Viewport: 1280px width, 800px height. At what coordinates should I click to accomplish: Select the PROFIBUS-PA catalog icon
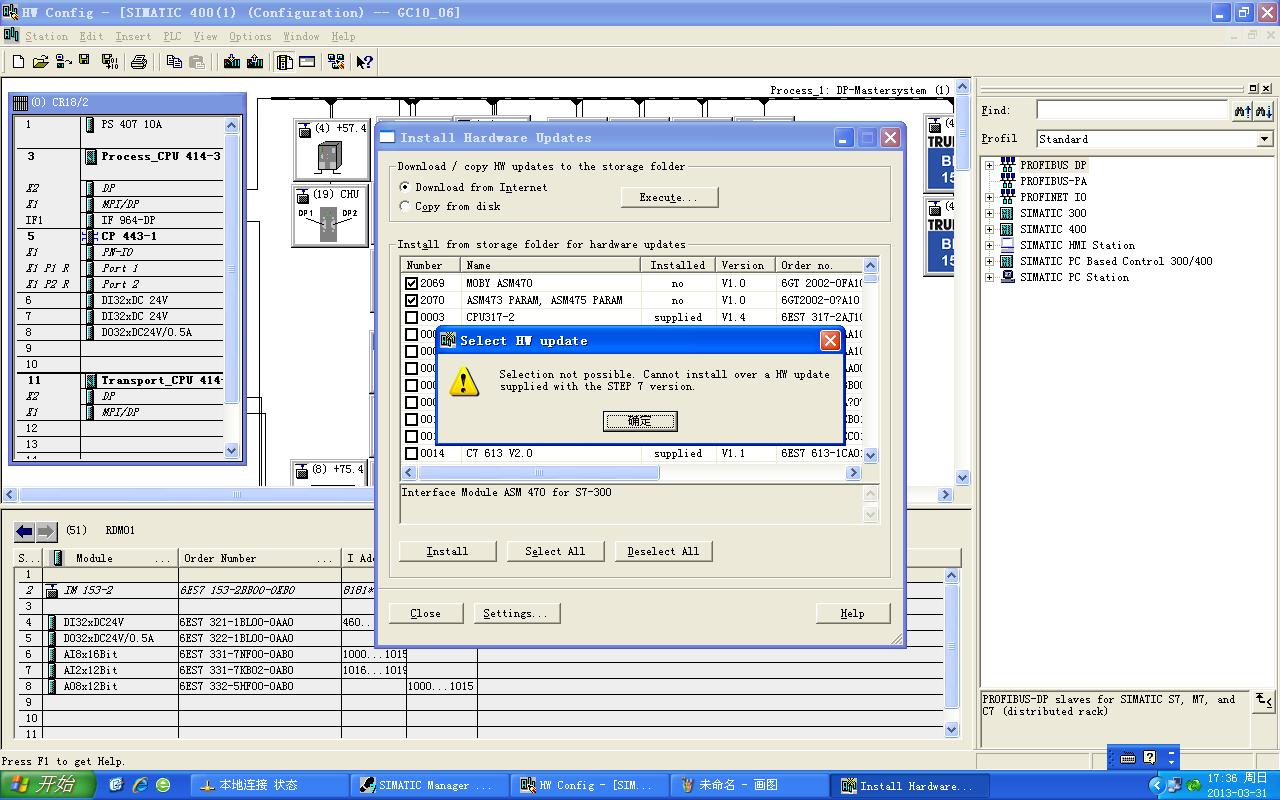1008,181
